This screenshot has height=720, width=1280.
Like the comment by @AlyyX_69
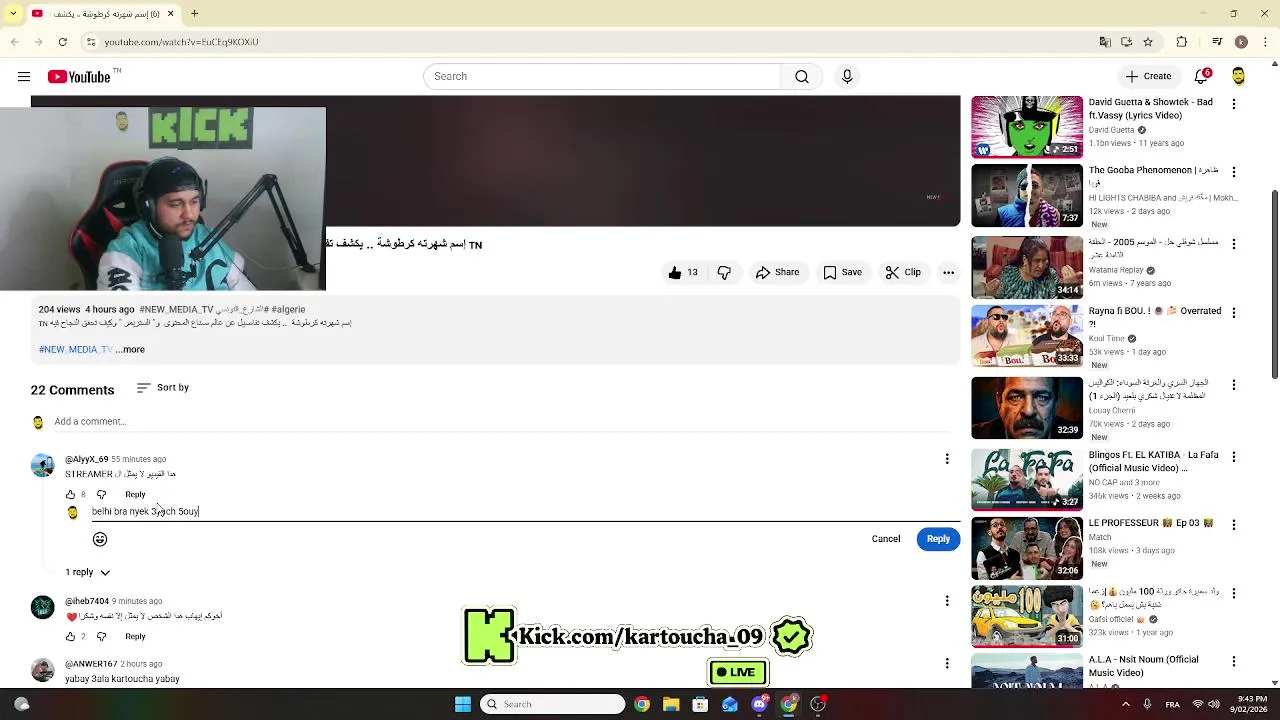(x=70, y=495)
